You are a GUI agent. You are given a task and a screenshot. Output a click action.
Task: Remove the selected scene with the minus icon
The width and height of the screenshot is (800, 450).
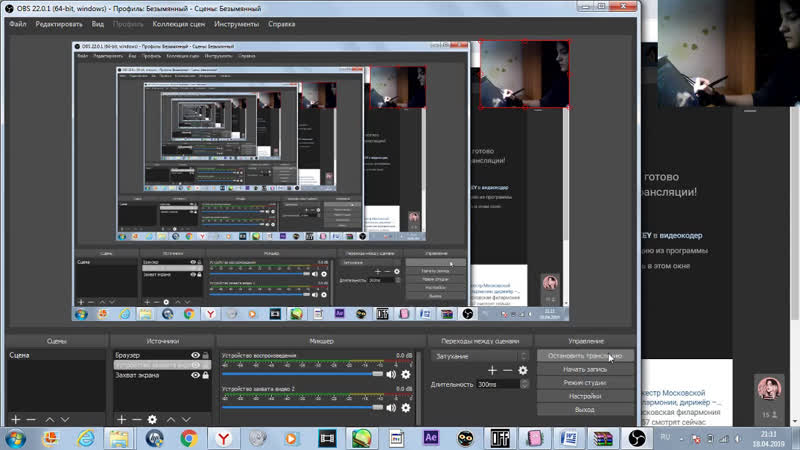[x=31, y=419]
